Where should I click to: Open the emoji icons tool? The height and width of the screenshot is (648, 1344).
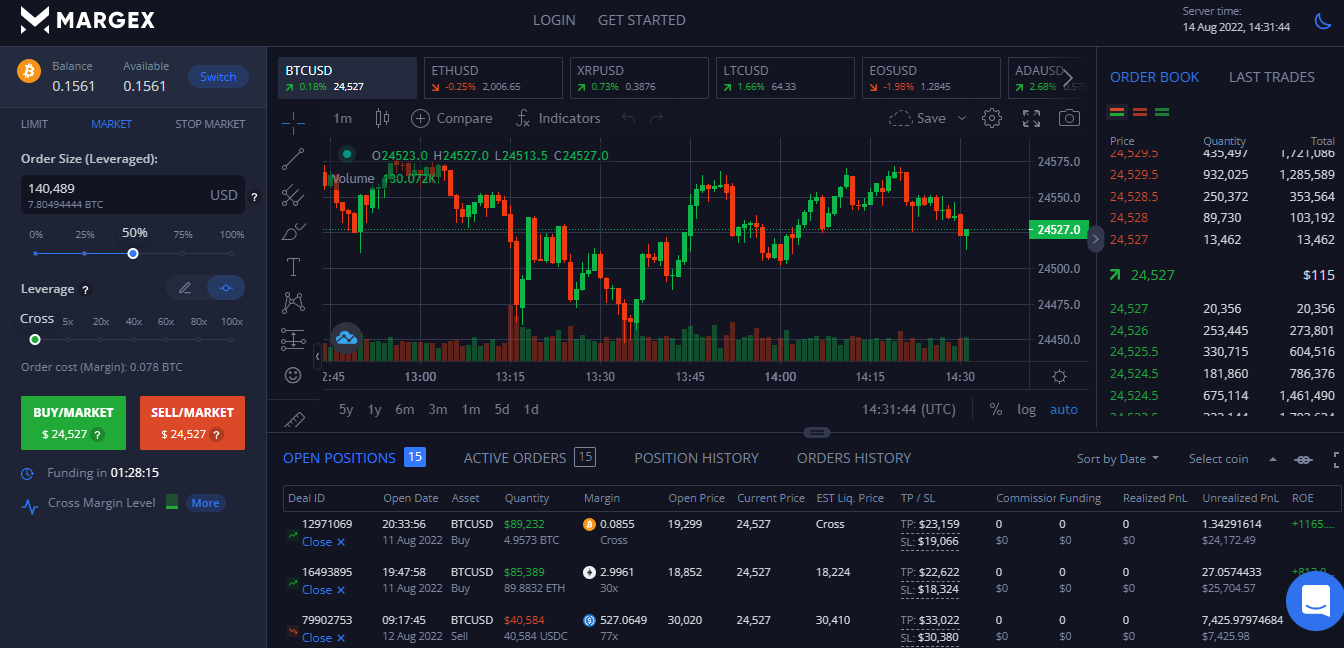click(x=293, y=375)
